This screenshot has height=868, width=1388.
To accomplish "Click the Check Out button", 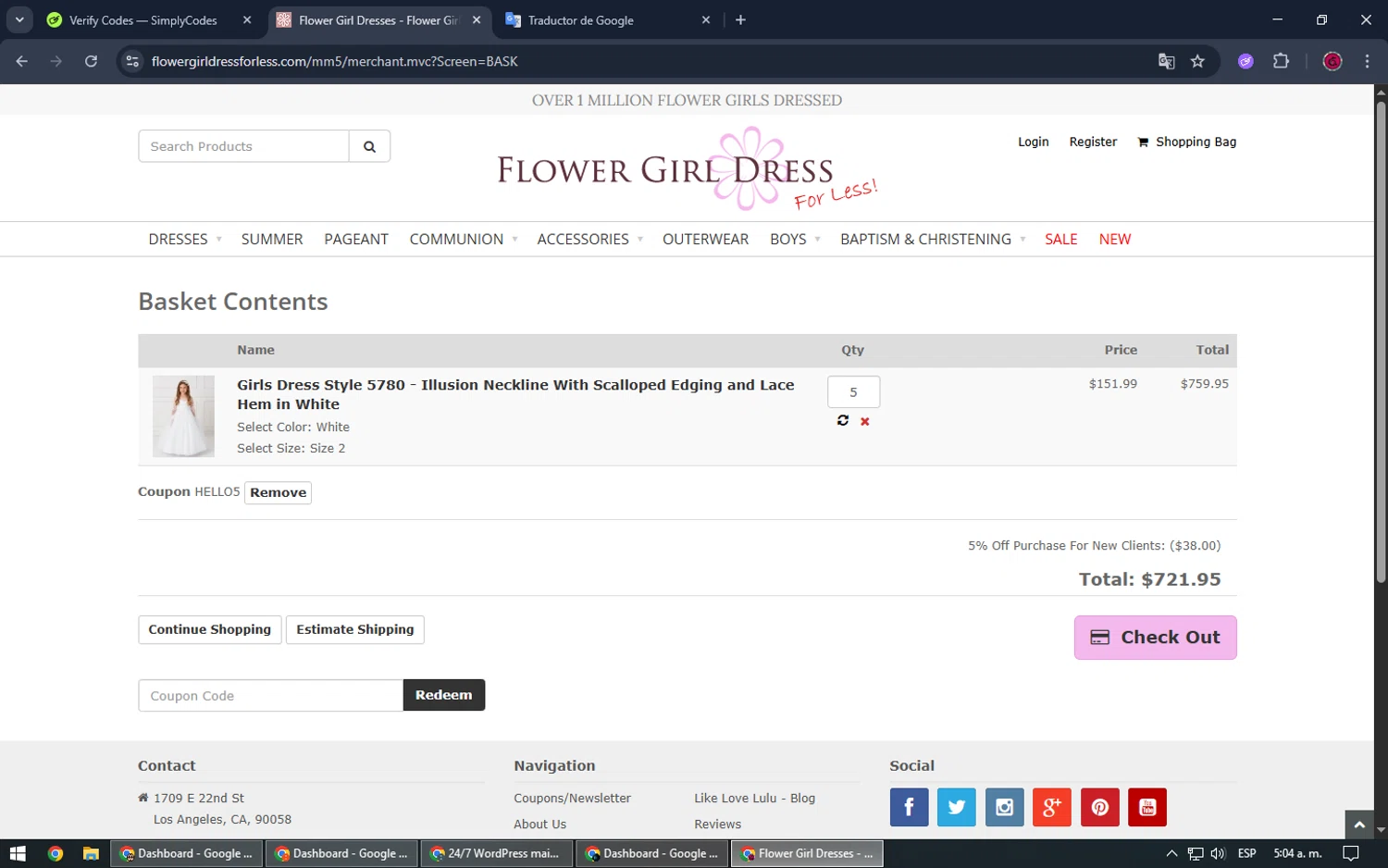I will point(1155,638).
